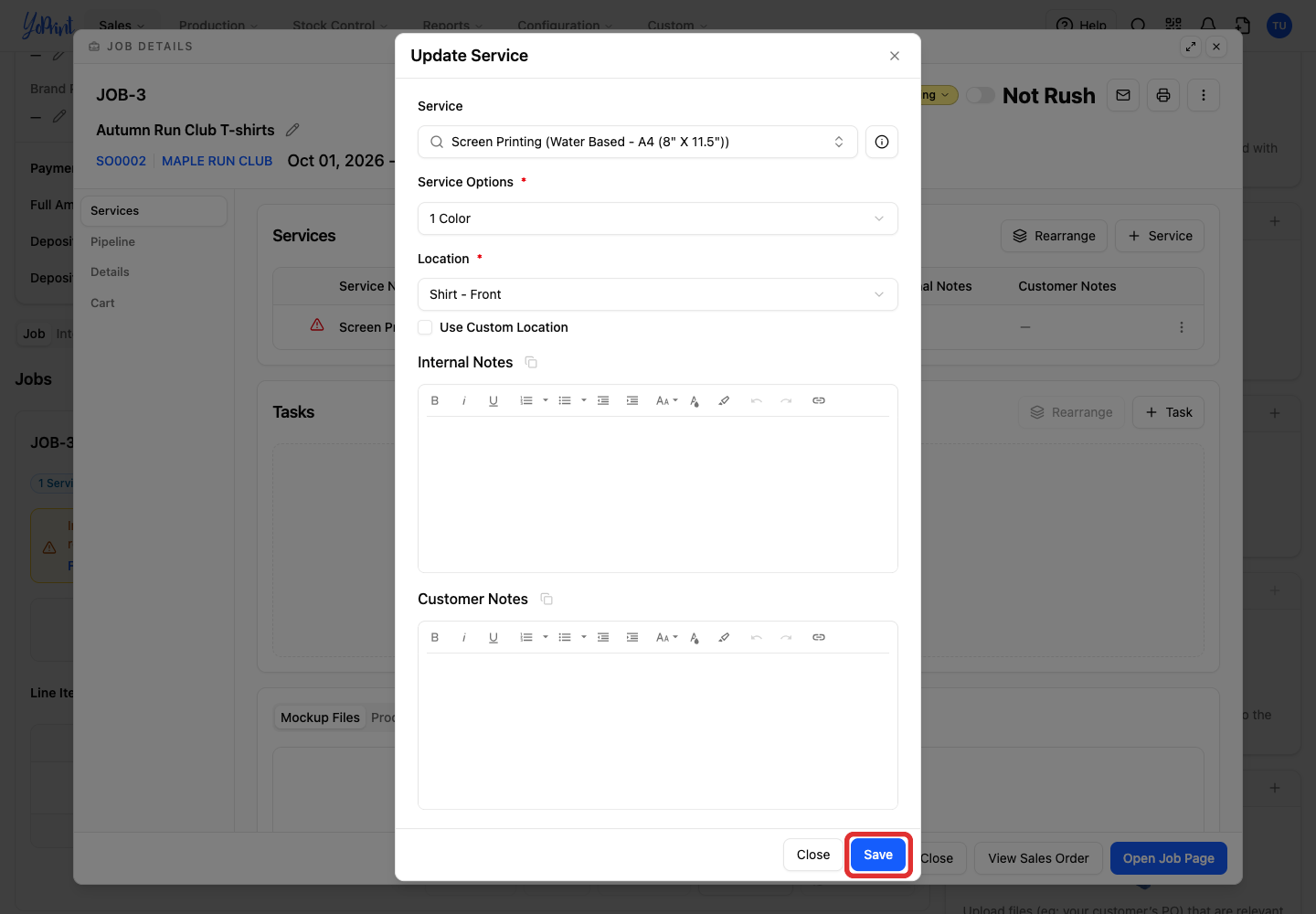The height and width of the screenshot is (914, 1316).
Task: Go to the Details section
Action: point(110,272)
